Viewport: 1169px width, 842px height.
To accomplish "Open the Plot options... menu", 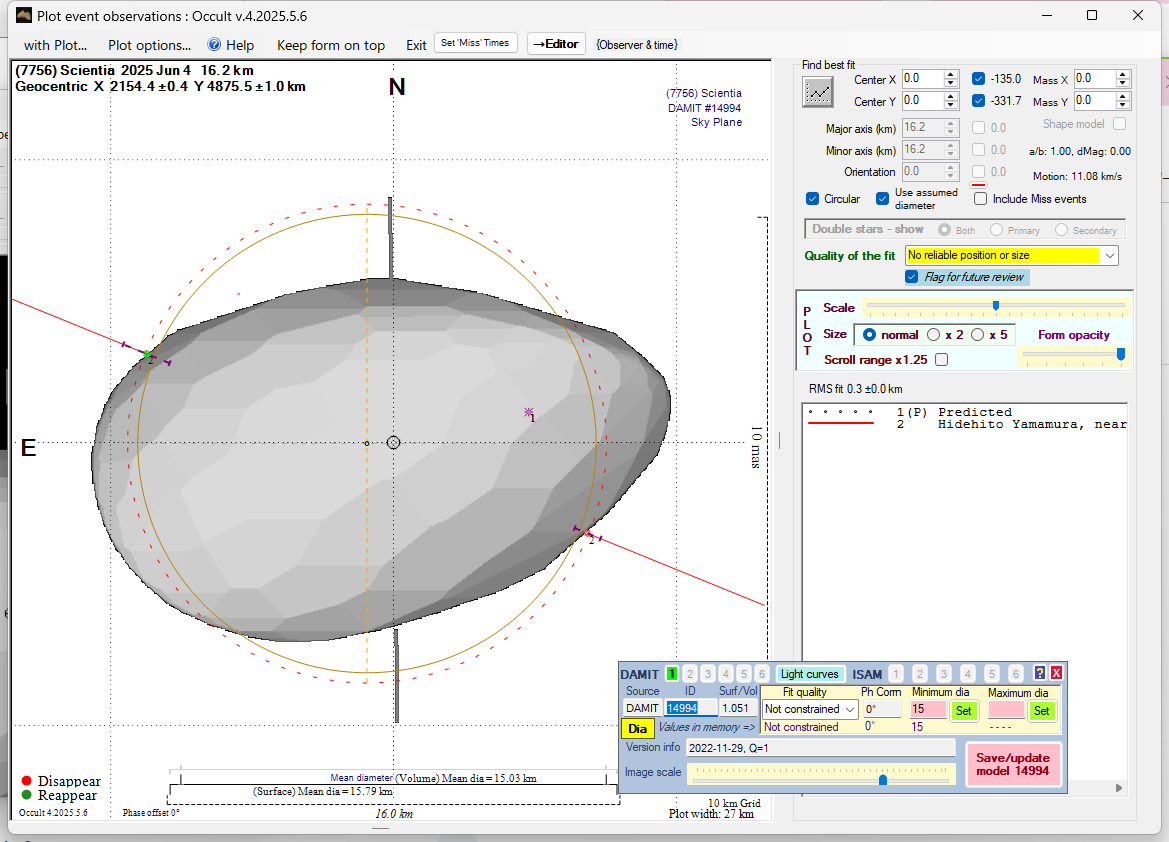I will 149,45.
